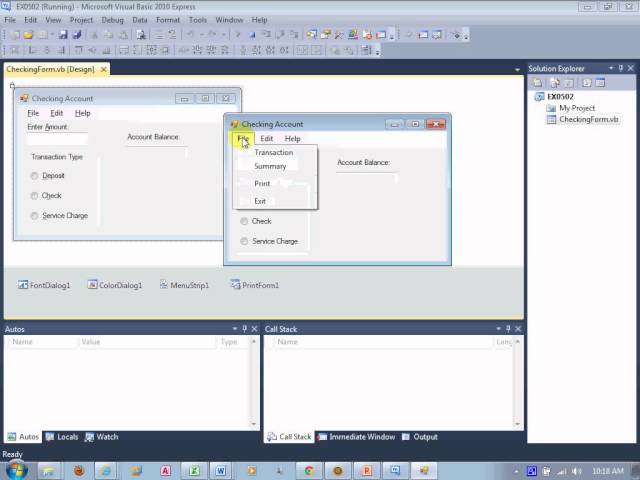Open Help menu in running Checking Account window
640x480 pixels.
click(292, 138)
